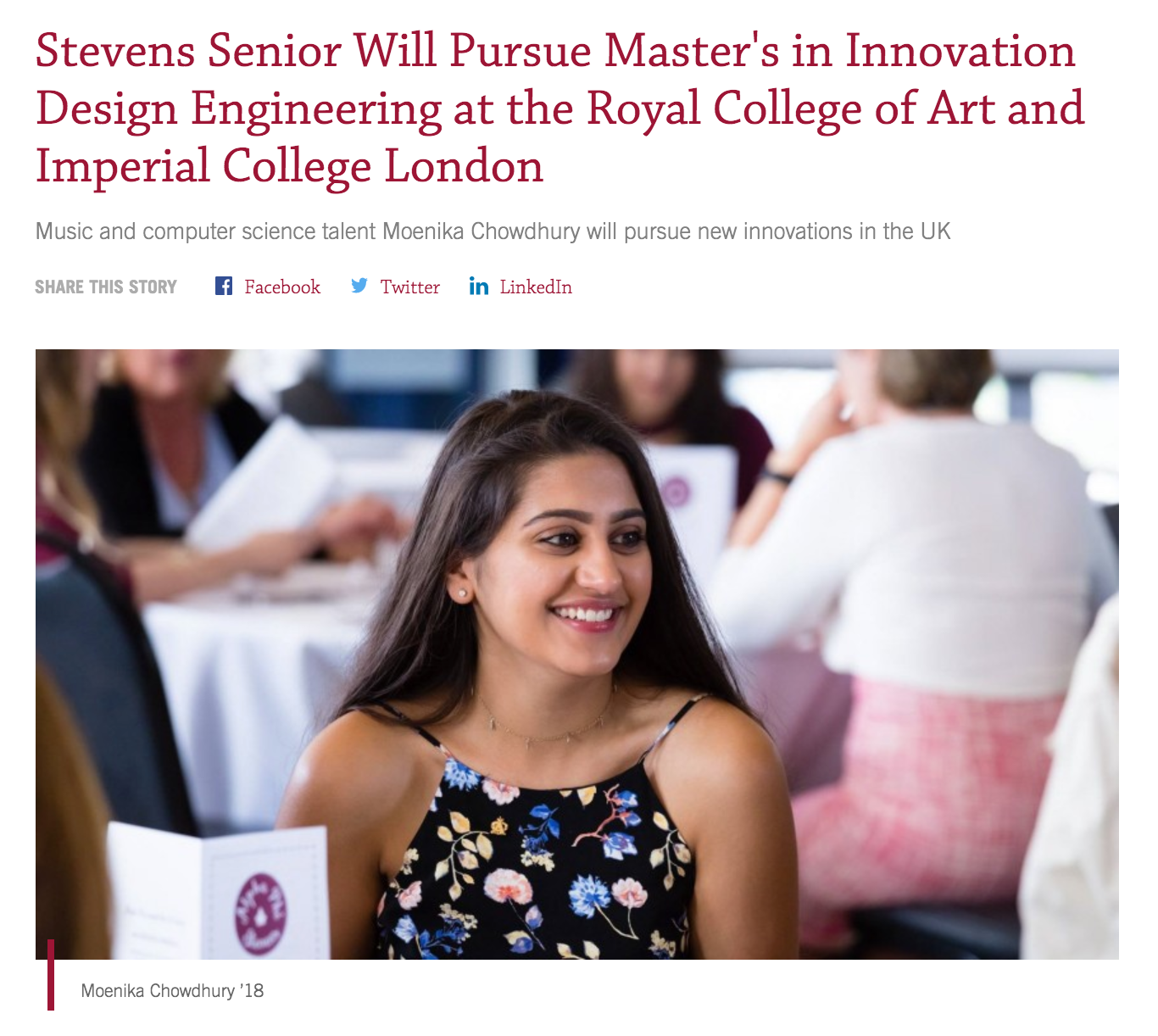This screenshot has height=1036, width=1158.
Task: Click the white booklet in photo foreground
Action: point(219,892)
